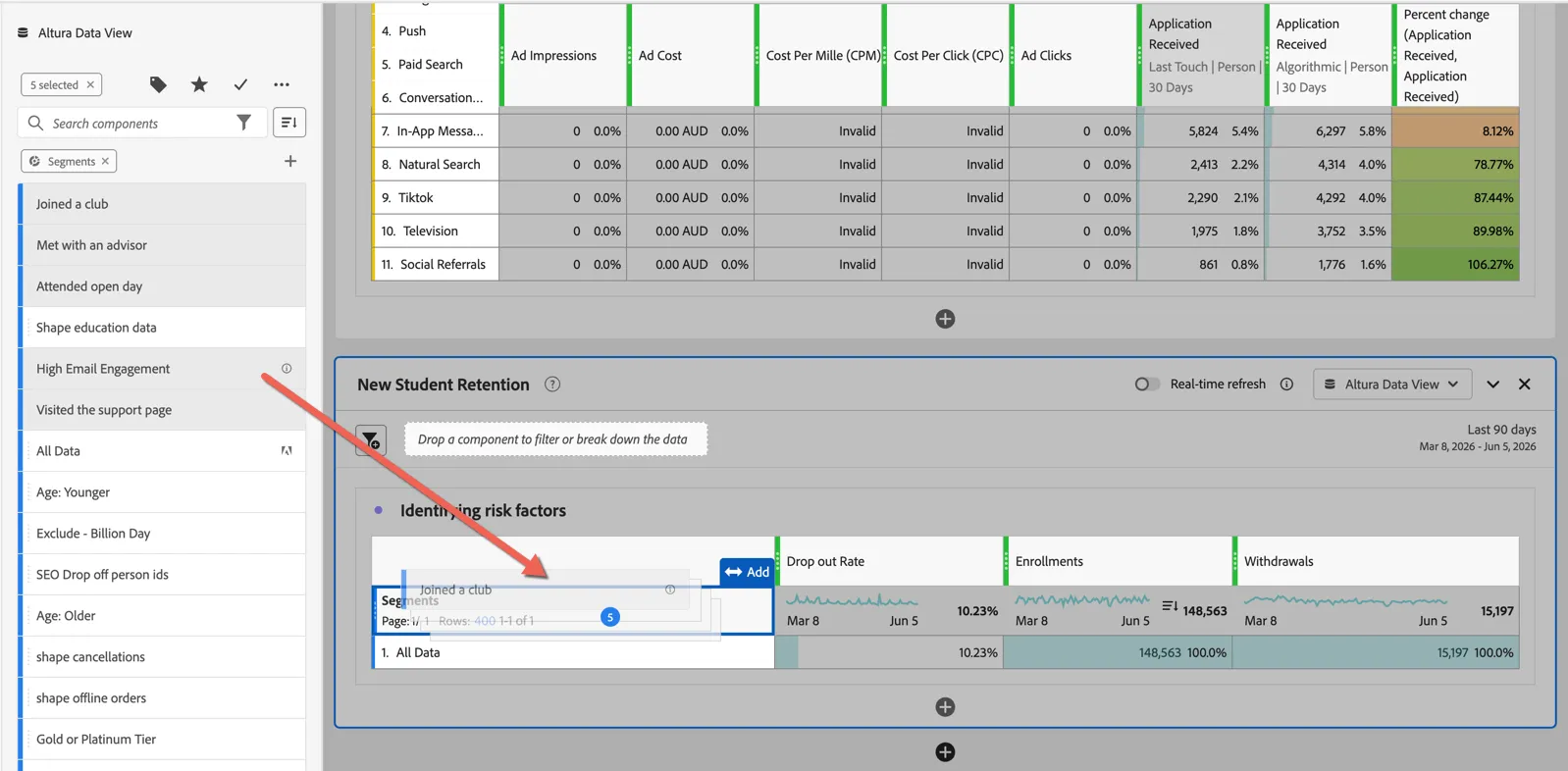Screen dimensions: 1568x771
Task: Add visualization below channel table
Action: pyautogui.click(x=945, y=319)
